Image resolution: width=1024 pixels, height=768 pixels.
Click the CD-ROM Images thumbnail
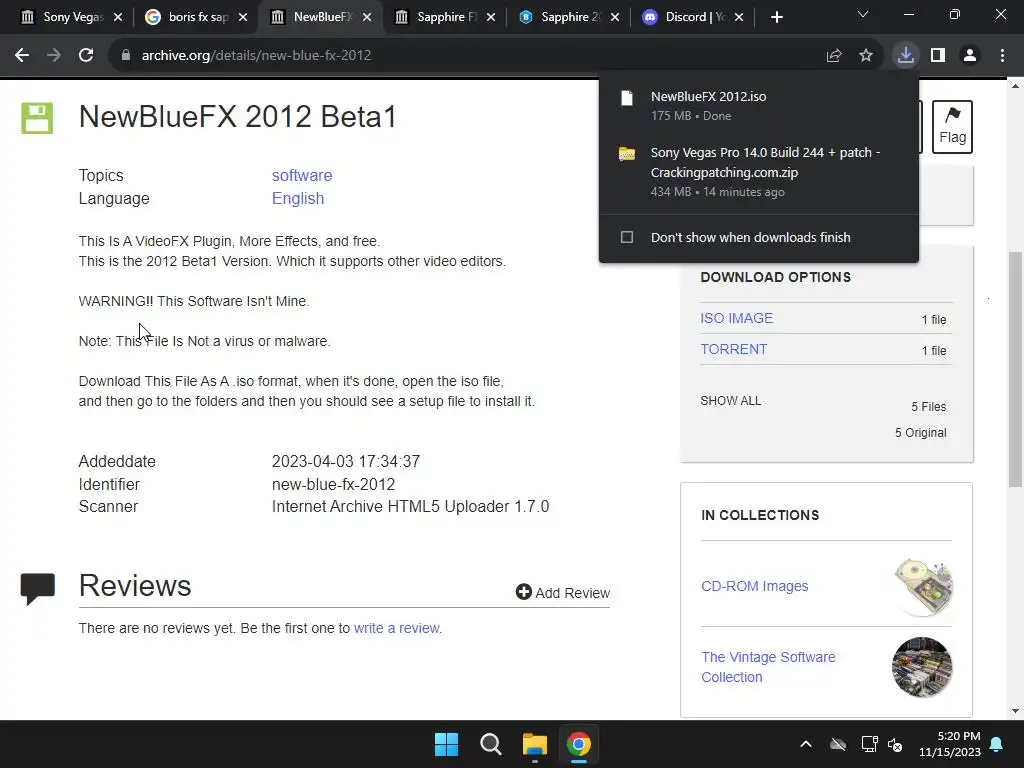coord(923,587)
